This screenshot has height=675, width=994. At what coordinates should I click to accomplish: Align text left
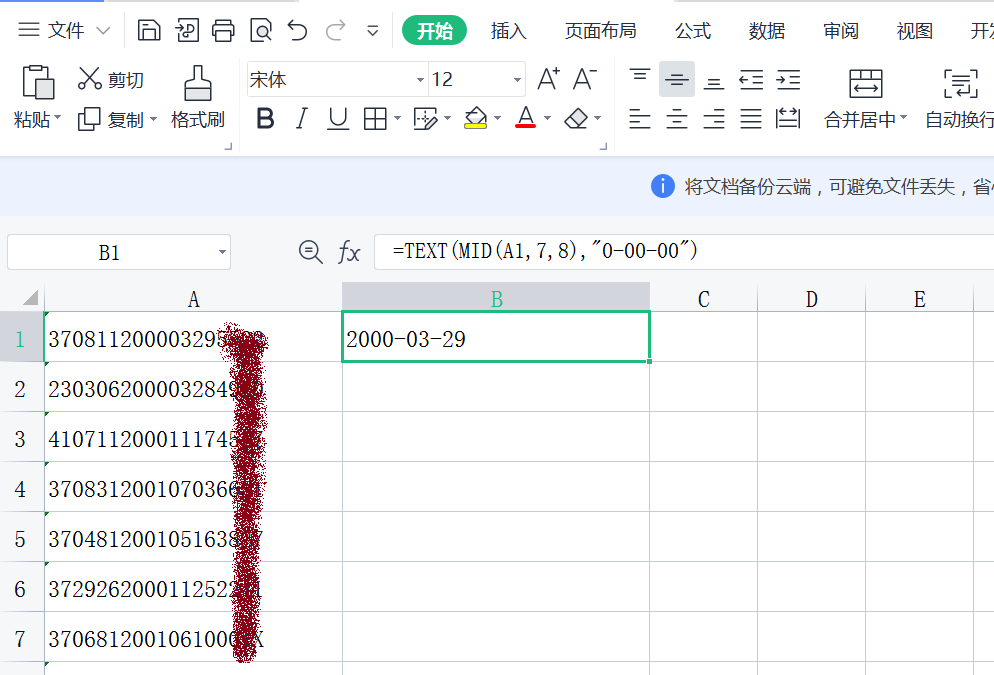pos(640,119)
